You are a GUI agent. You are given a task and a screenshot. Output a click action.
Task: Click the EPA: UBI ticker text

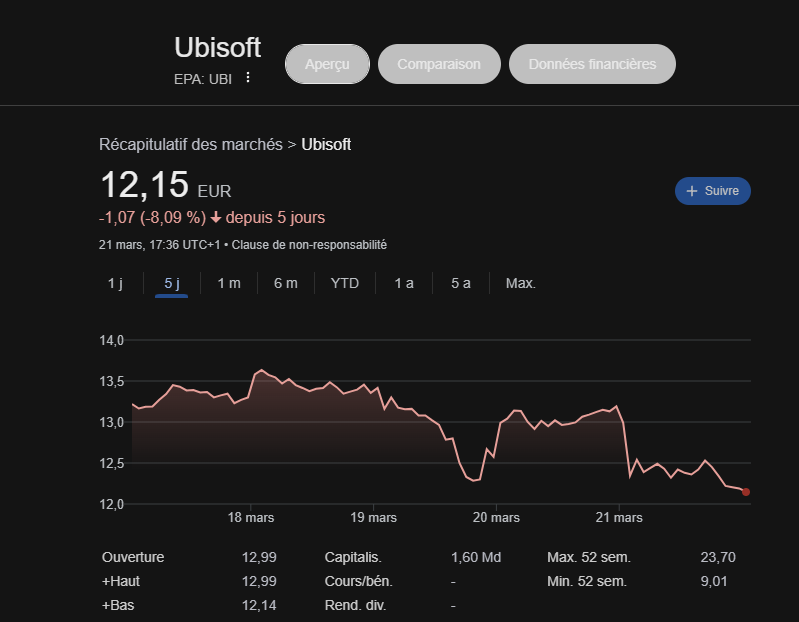(203, 79)
